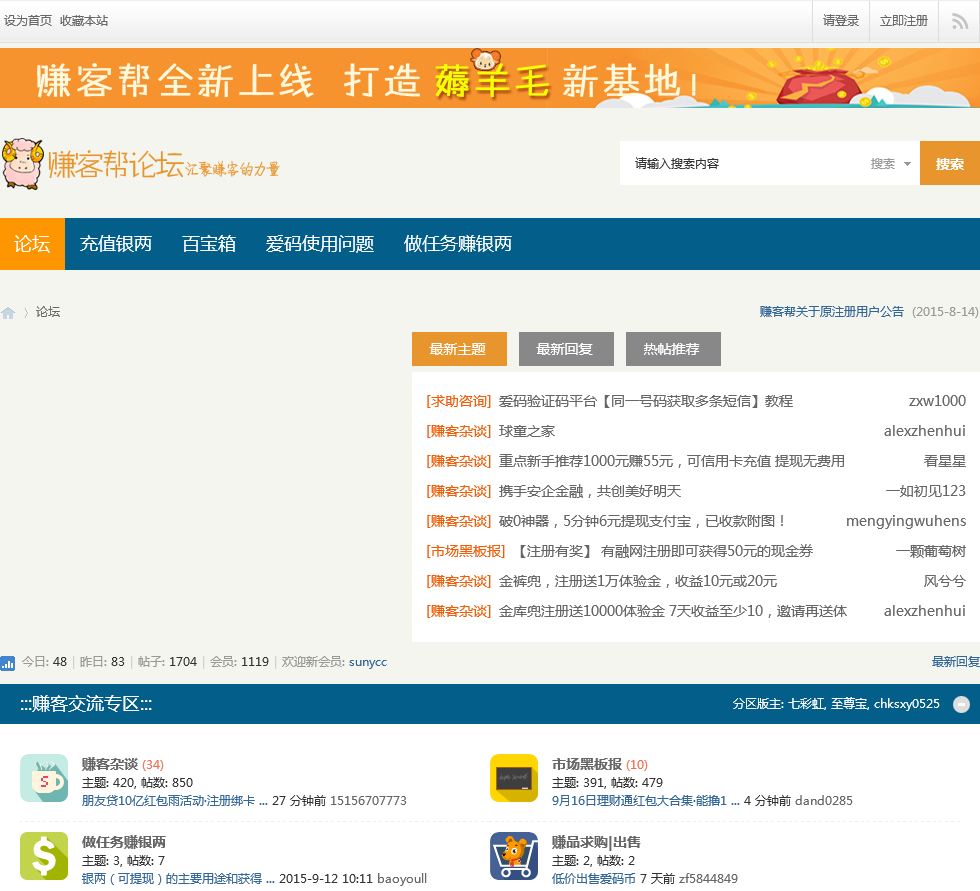
Task: Open the 赚品求购|出售 forum title
Action: (596, 842)
